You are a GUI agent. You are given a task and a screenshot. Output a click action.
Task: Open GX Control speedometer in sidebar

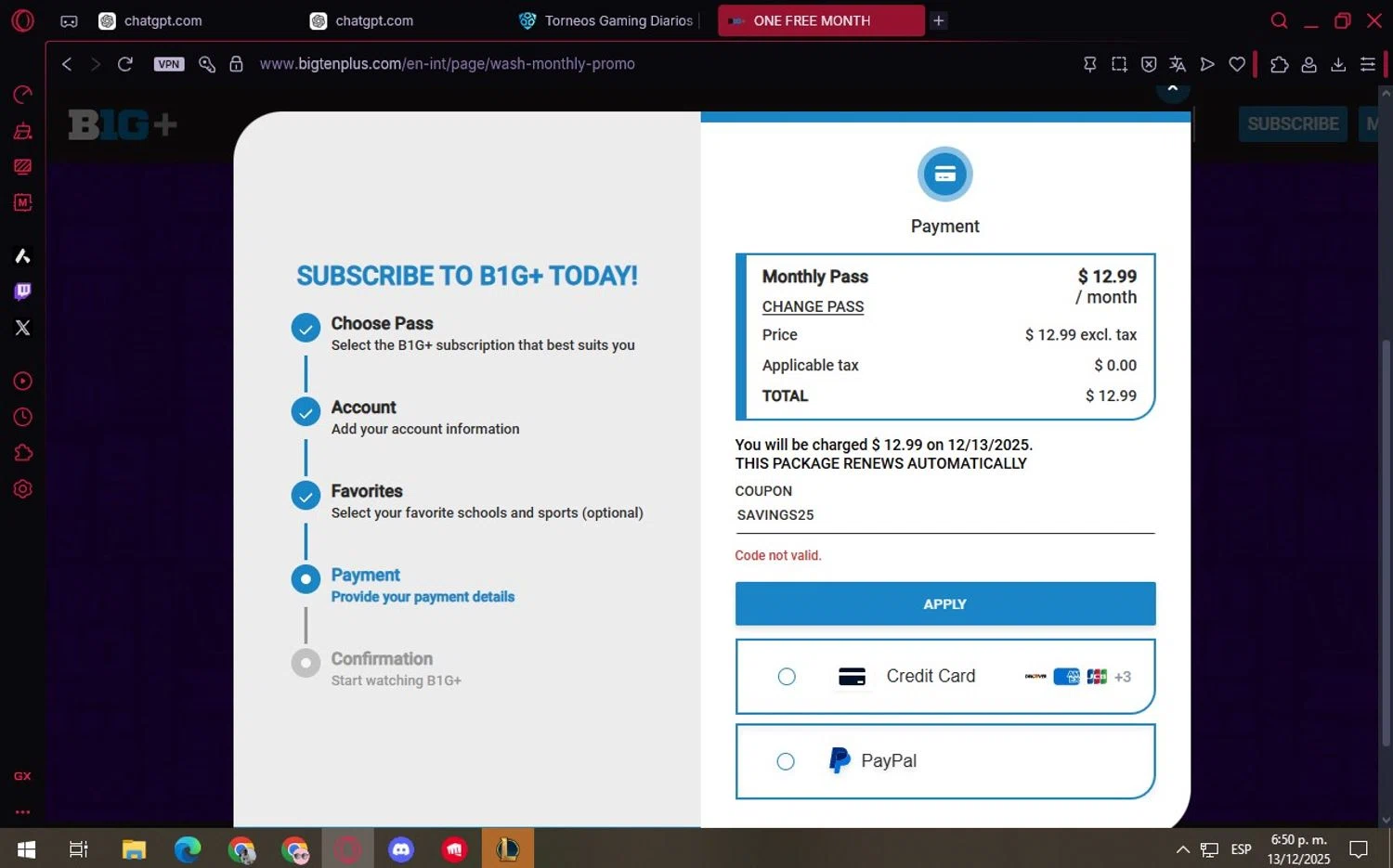(x=22, y=95)
